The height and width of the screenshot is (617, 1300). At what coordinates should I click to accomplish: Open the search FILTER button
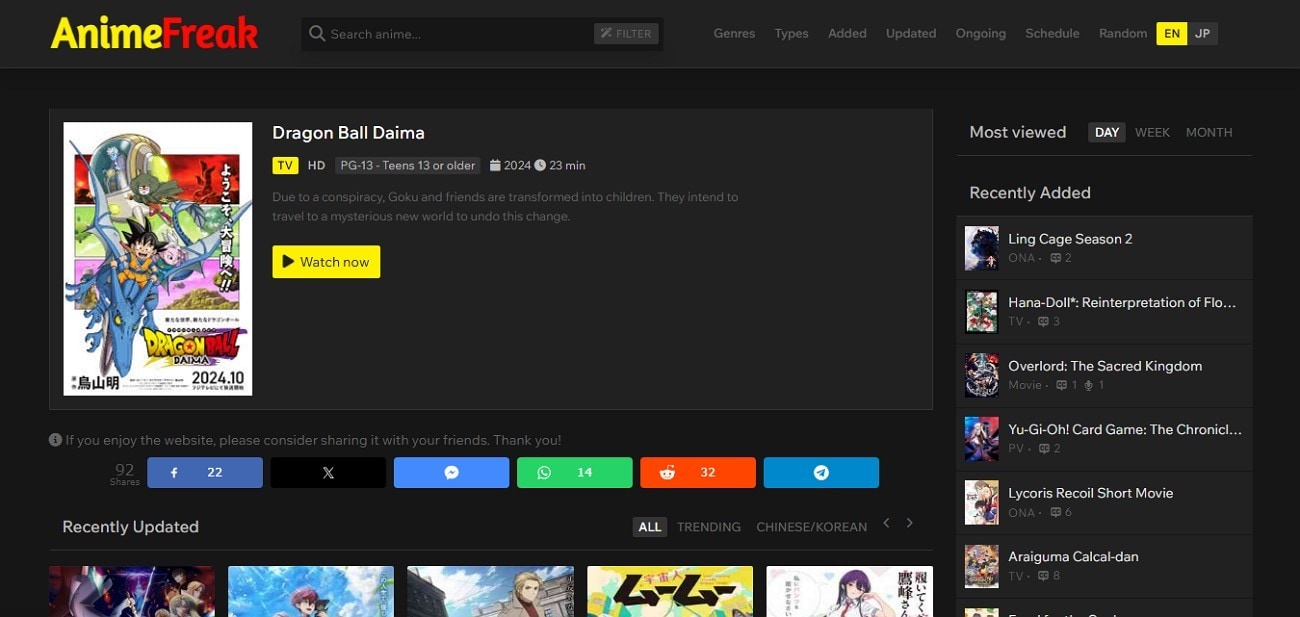point(626,34)
